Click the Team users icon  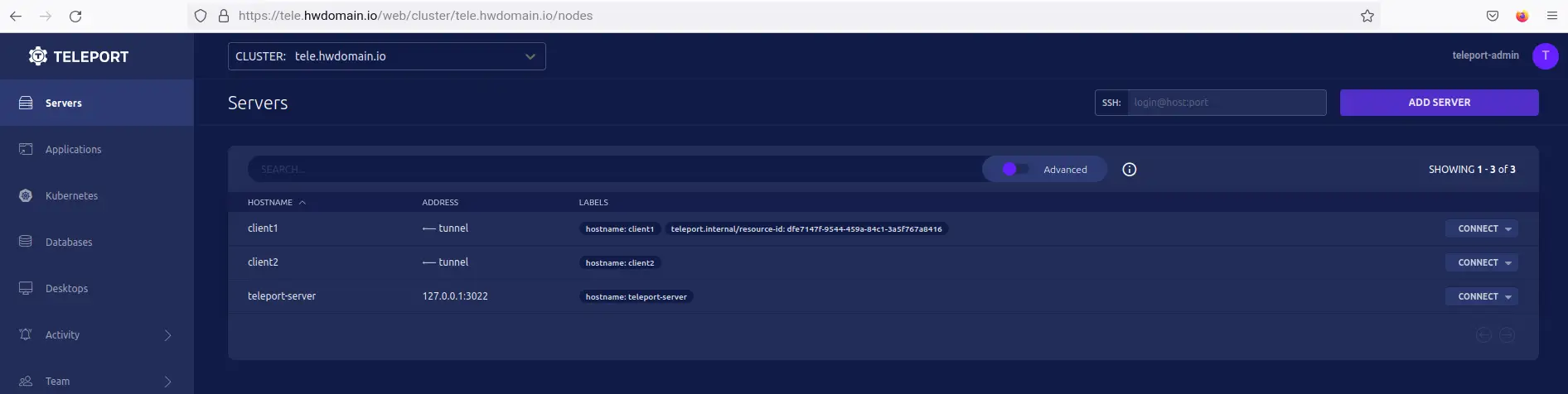pos(26,381)
